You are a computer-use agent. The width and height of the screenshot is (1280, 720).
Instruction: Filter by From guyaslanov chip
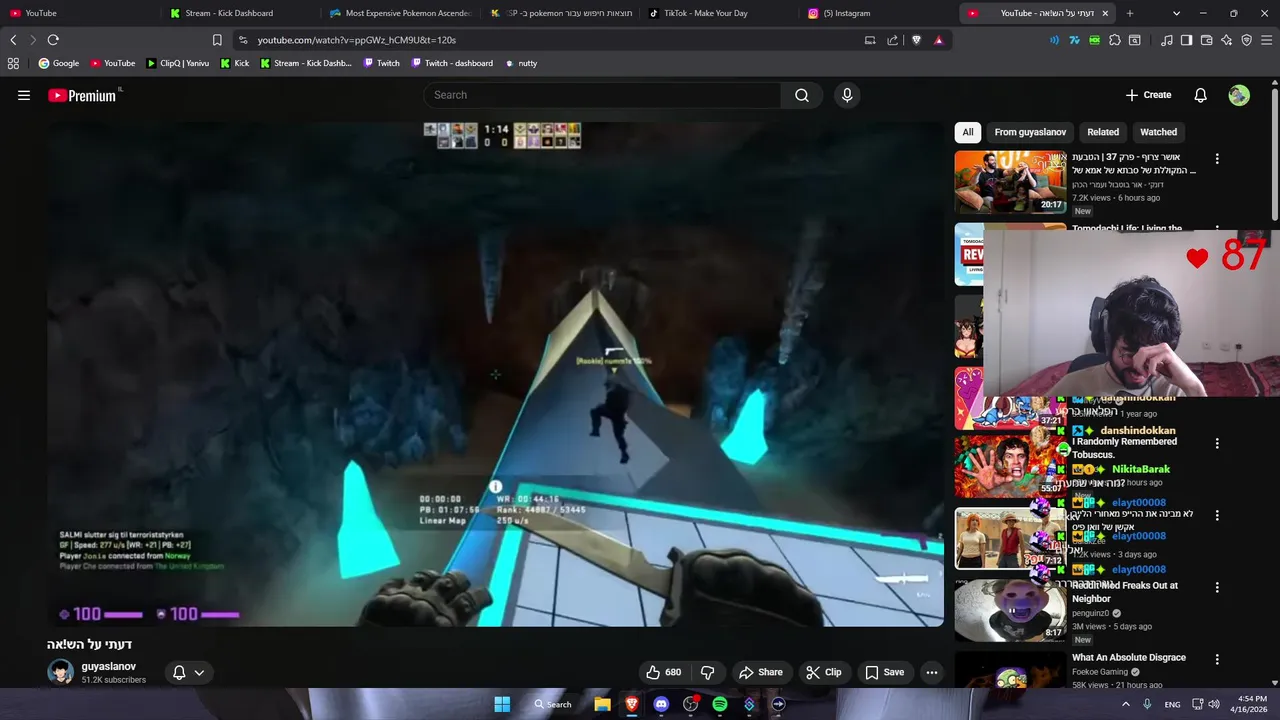pos(1030,132)
